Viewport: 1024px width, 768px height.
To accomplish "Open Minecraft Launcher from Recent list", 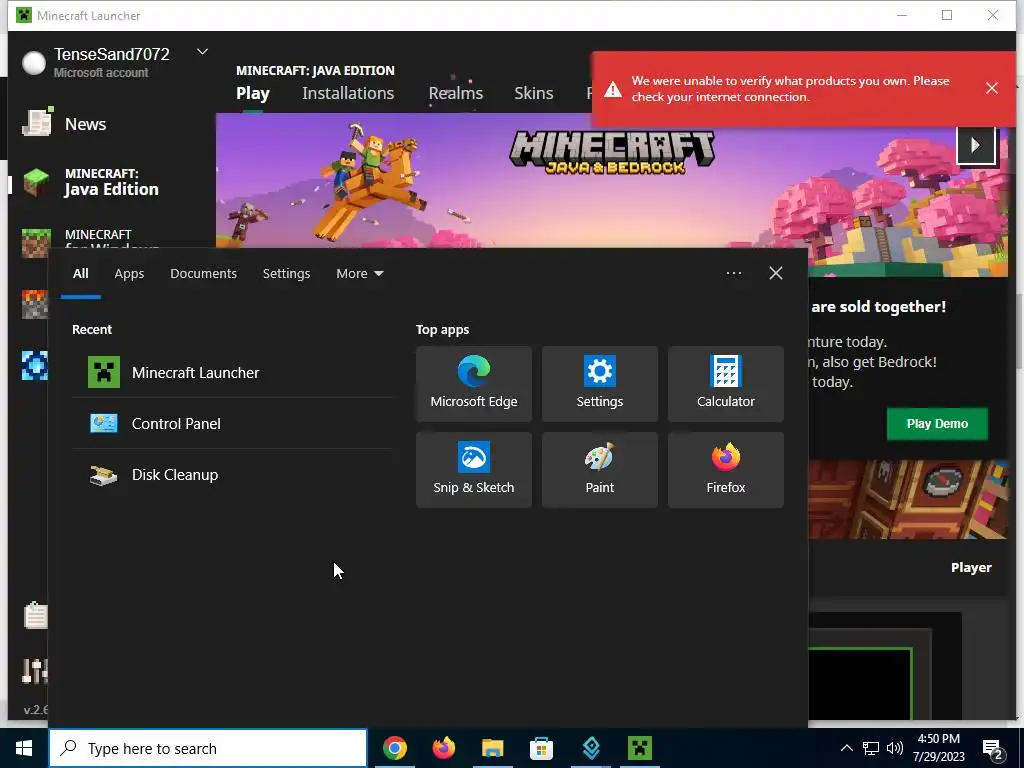I will point(232,372).
